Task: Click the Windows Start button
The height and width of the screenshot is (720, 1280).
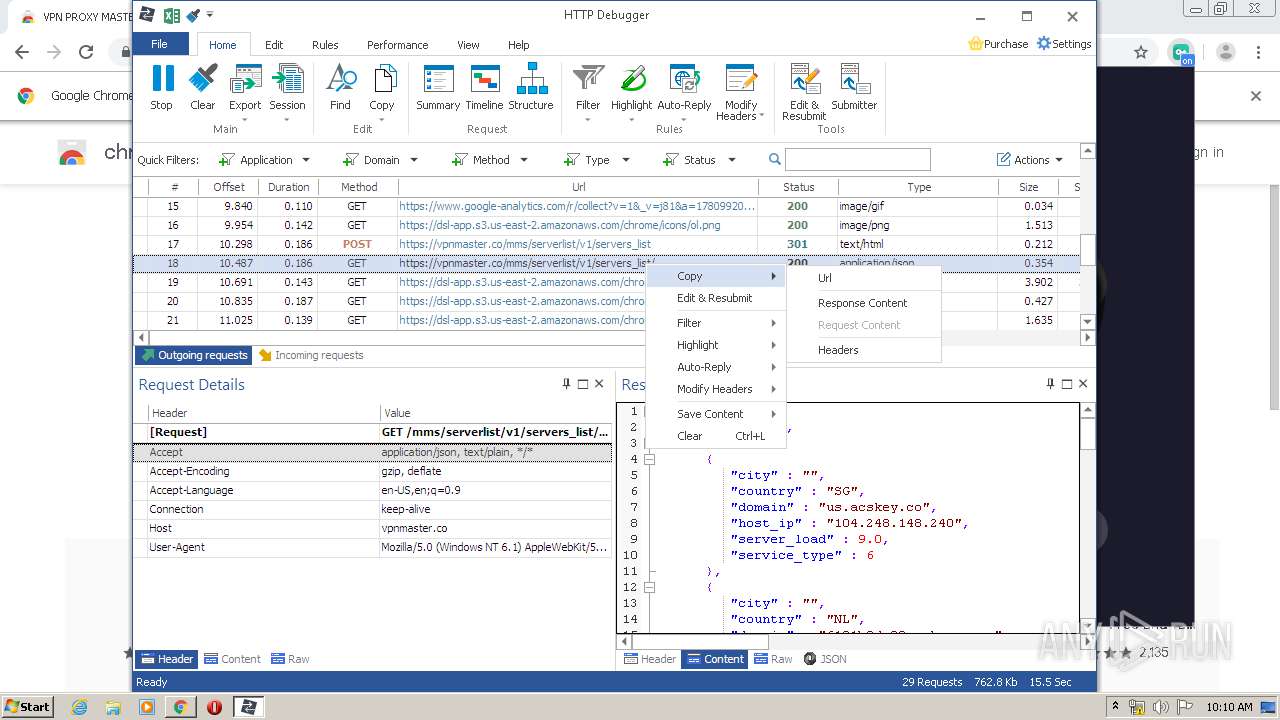Action: (x=27, y=706)
